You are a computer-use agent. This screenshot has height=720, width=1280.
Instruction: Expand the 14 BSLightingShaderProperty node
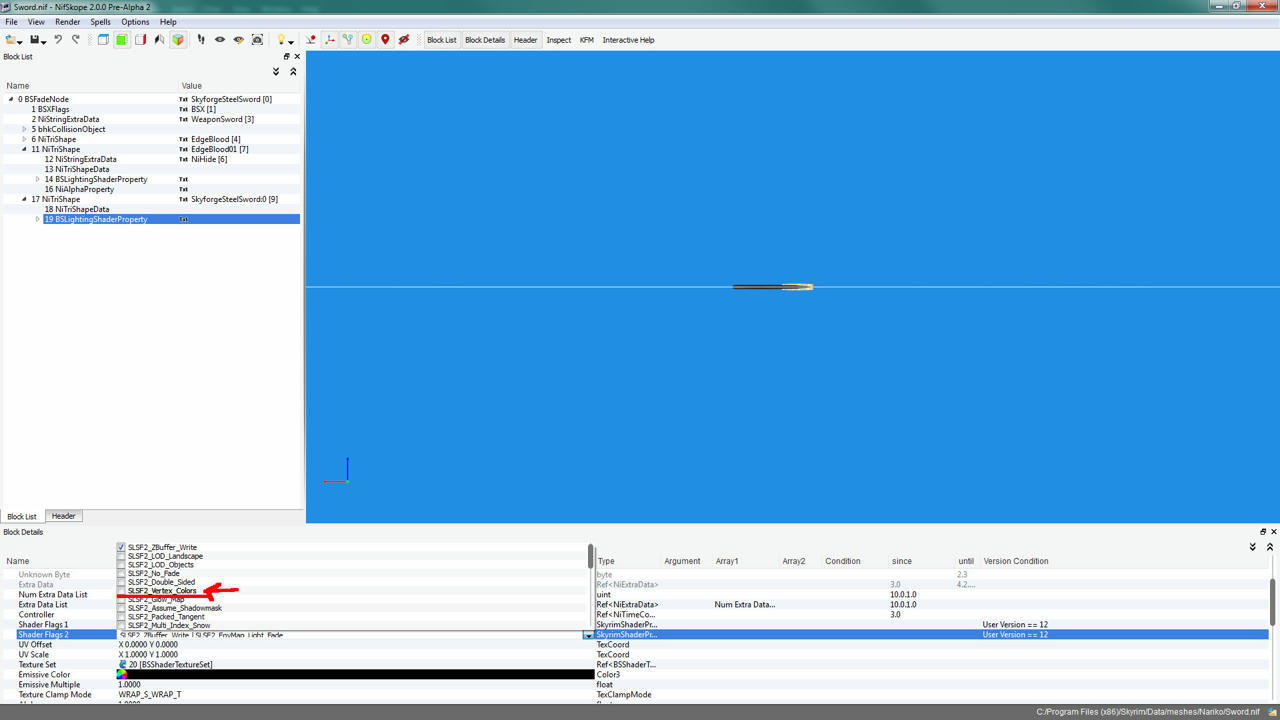click(x=38, y=179)
